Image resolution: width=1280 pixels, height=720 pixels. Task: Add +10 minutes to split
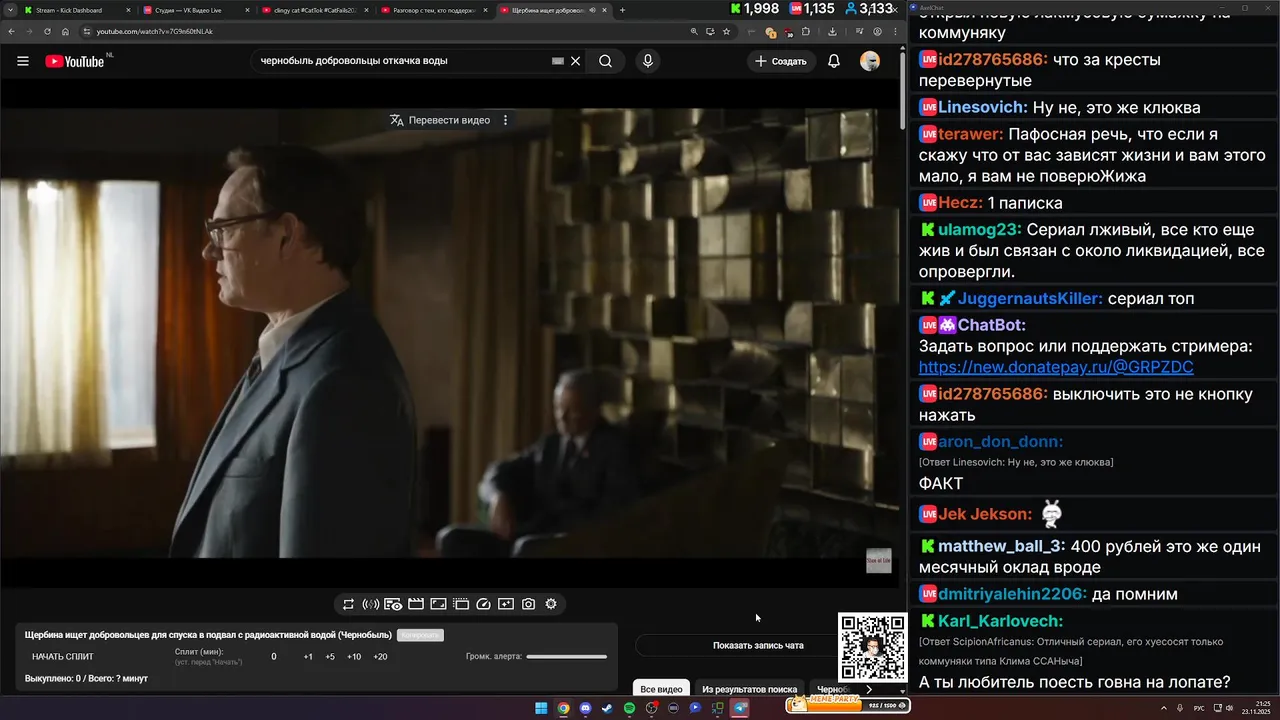354,657
